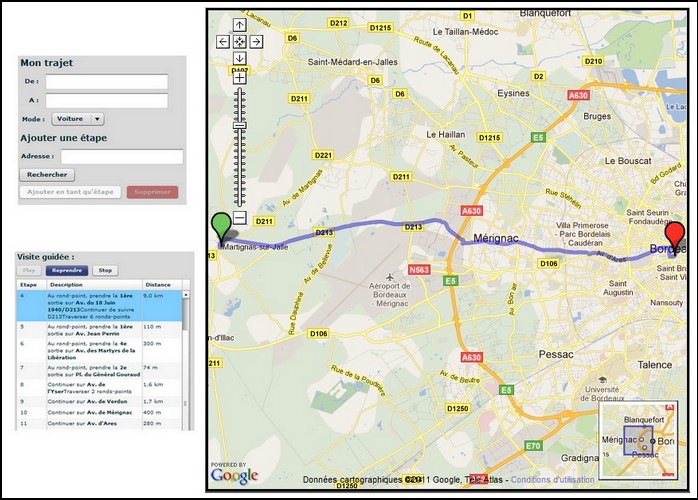Click the red destination marker
This screenshot has width=698, height=500.
pyautogui.click(x=675, y=236)
